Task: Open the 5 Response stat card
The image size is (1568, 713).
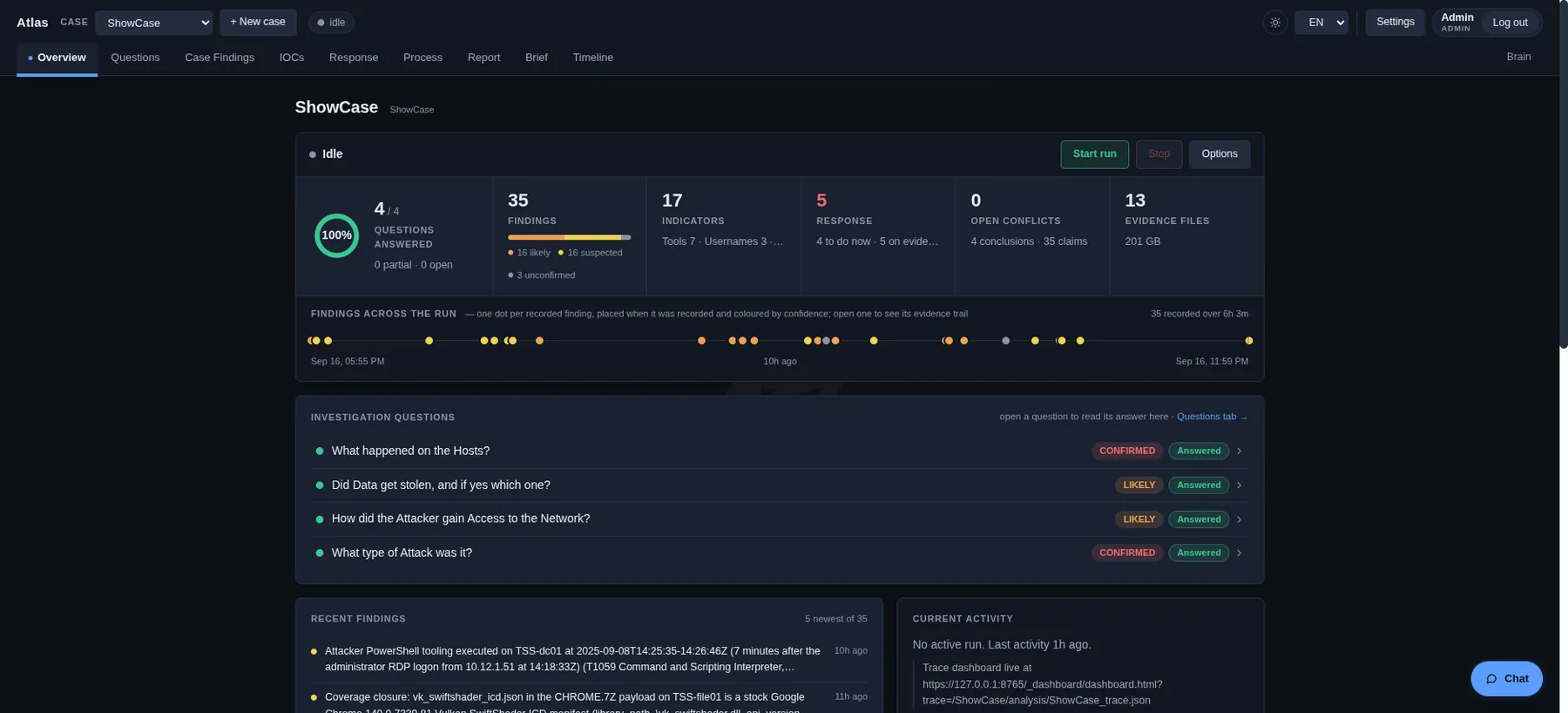Action: tap(877, 236)
